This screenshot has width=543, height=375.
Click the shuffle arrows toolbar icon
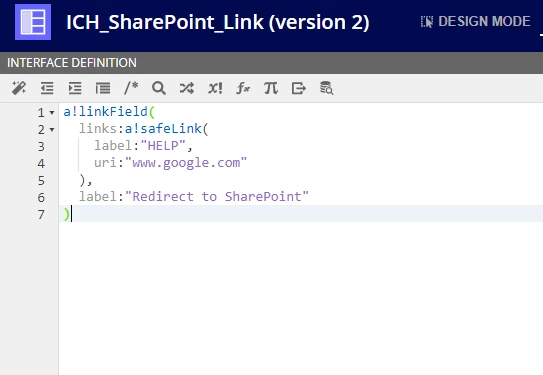coord(187,88)
